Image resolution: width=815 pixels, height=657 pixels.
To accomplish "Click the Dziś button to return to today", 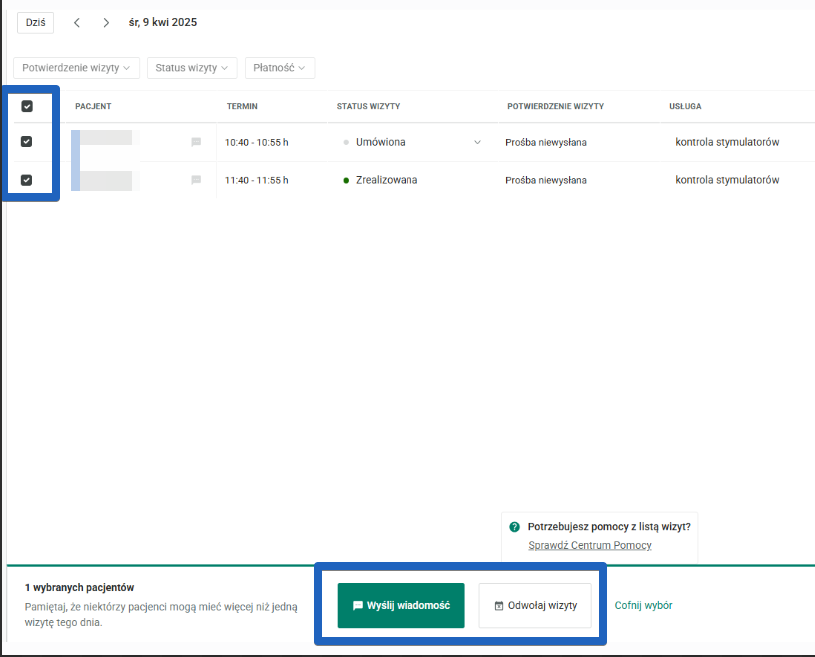I will tap(35, 22).
